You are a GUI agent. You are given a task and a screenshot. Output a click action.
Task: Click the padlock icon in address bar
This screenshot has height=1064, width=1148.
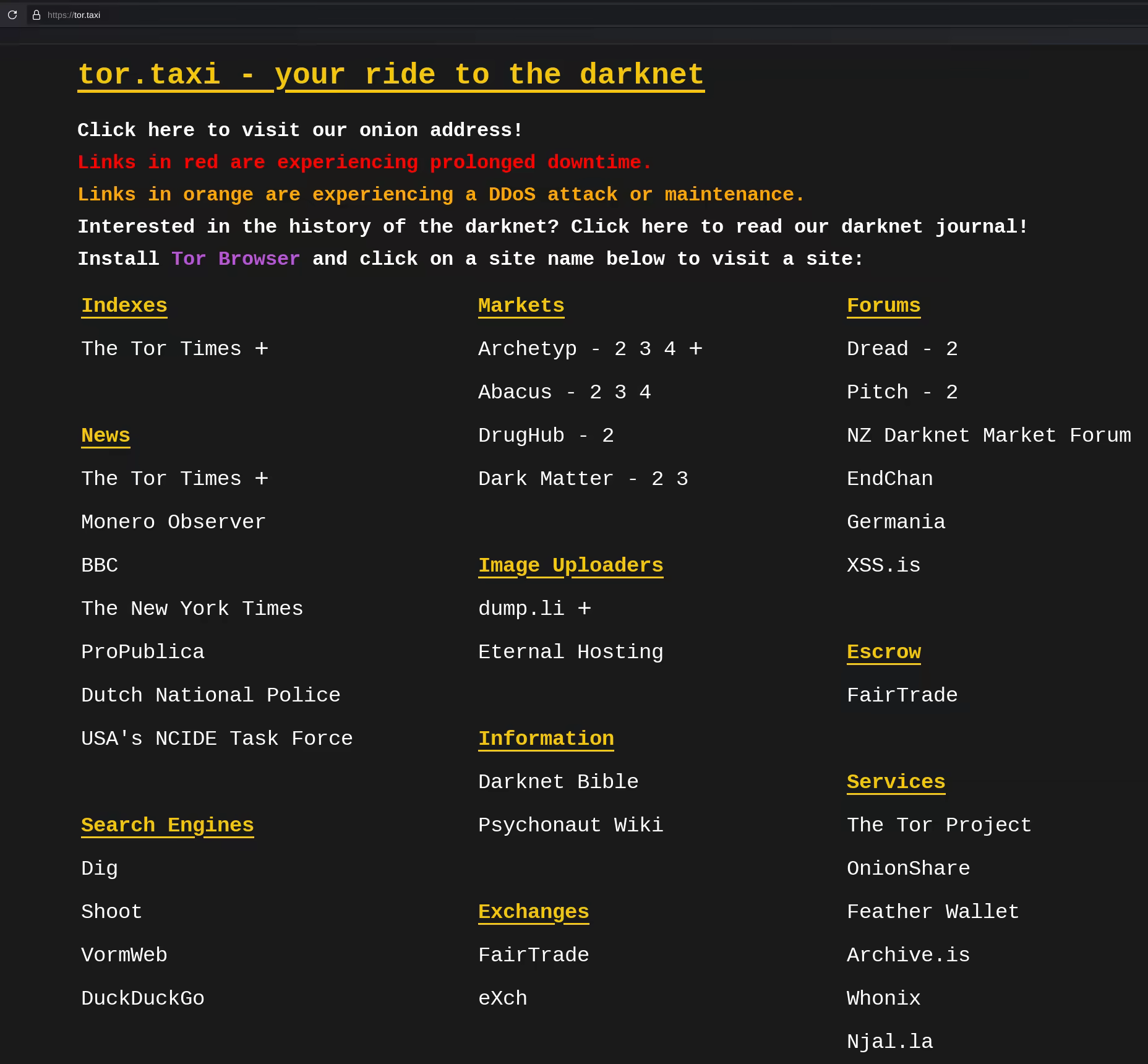point(36,15)
